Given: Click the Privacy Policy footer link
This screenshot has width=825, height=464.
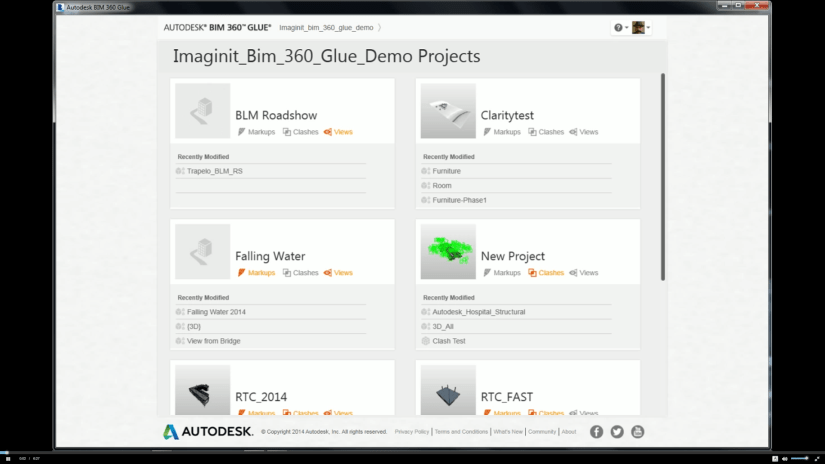Looking at the screenshot, I should point(412,432).
